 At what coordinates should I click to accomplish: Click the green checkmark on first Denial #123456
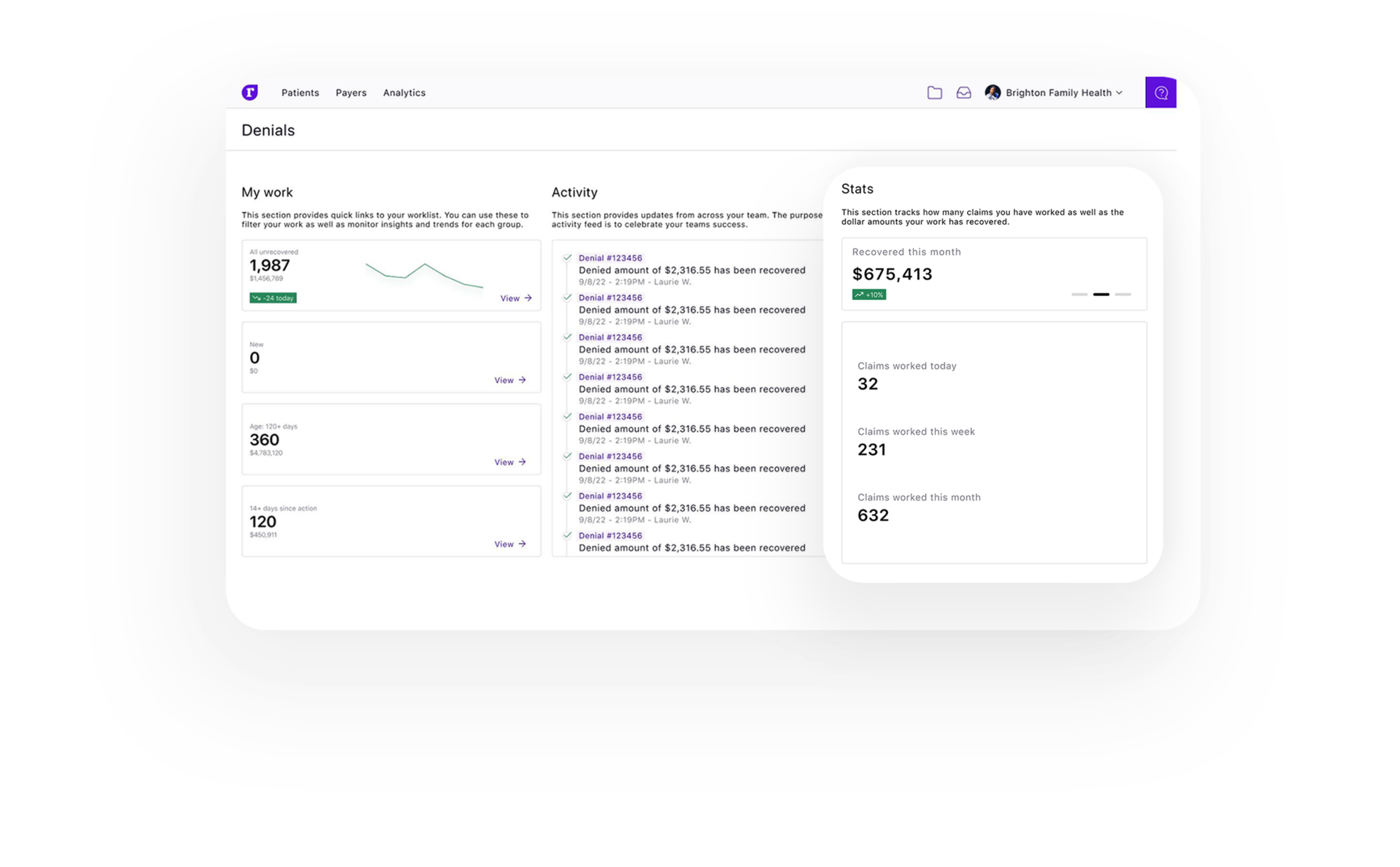(567, 257)
